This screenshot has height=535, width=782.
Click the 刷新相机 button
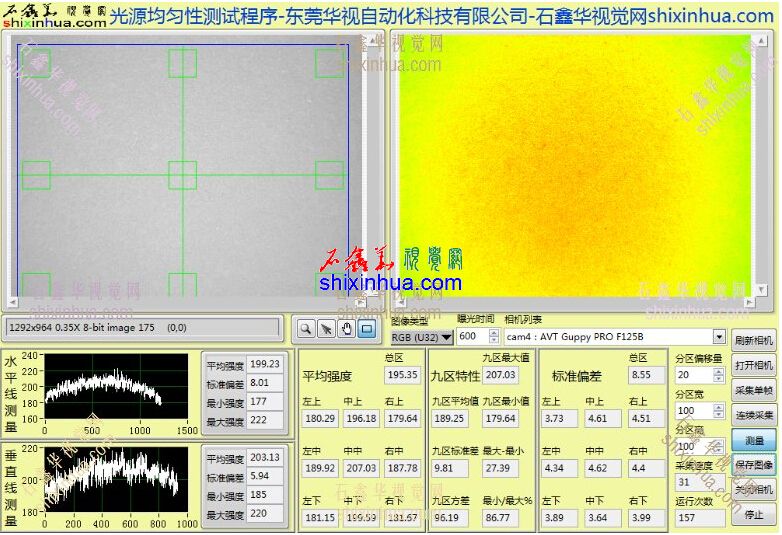point(753,340)
